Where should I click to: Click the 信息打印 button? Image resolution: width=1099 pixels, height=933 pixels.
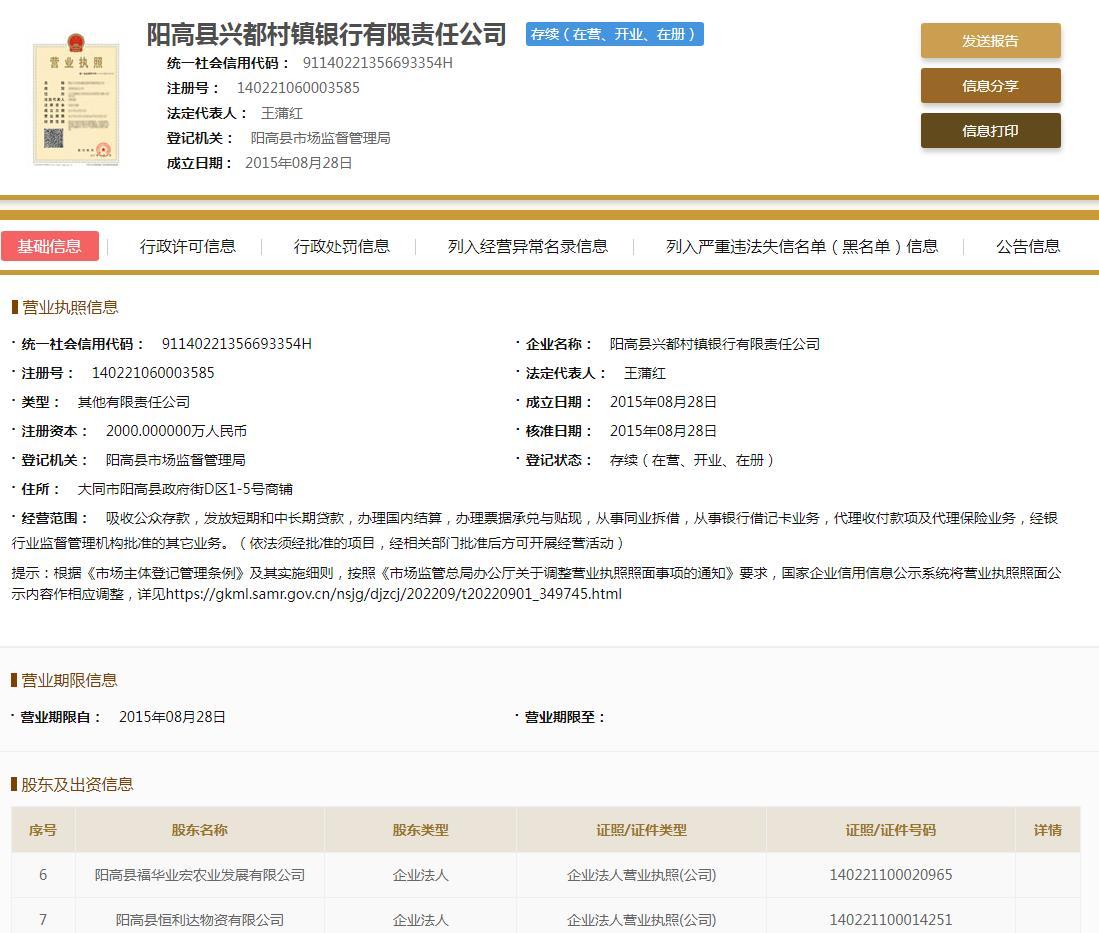989,130
